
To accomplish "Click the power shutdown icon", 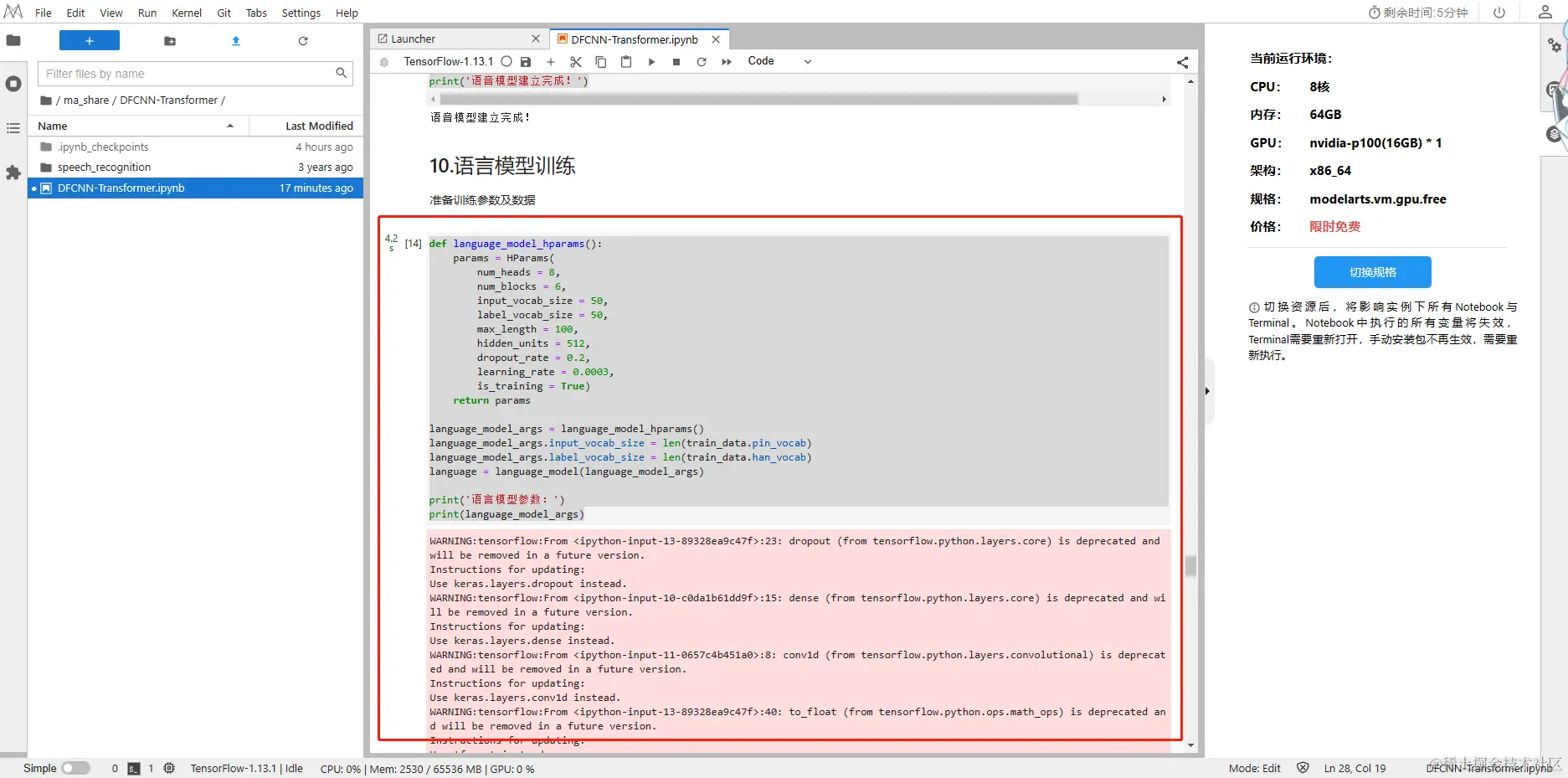I will 1499,13.
